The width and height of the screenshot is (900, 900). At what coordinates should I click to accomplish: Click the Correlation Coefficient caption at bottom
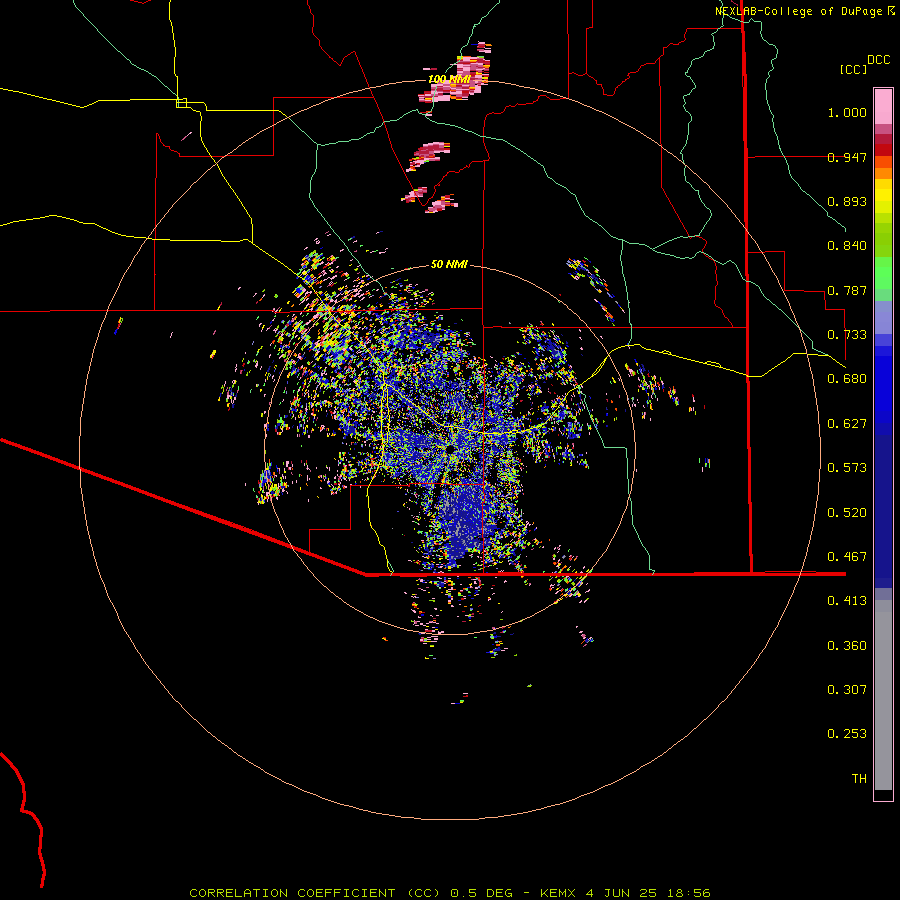[450, 893]
